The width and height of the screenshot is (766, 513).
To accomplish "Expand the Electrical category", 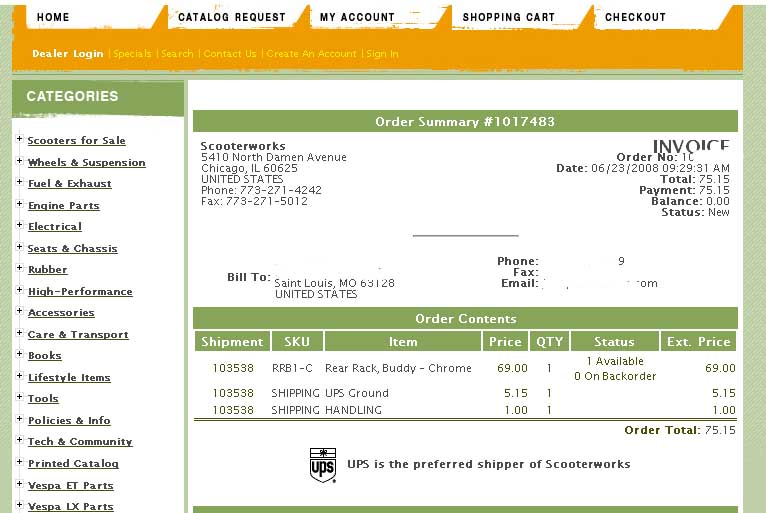I will tap(19, 225).
